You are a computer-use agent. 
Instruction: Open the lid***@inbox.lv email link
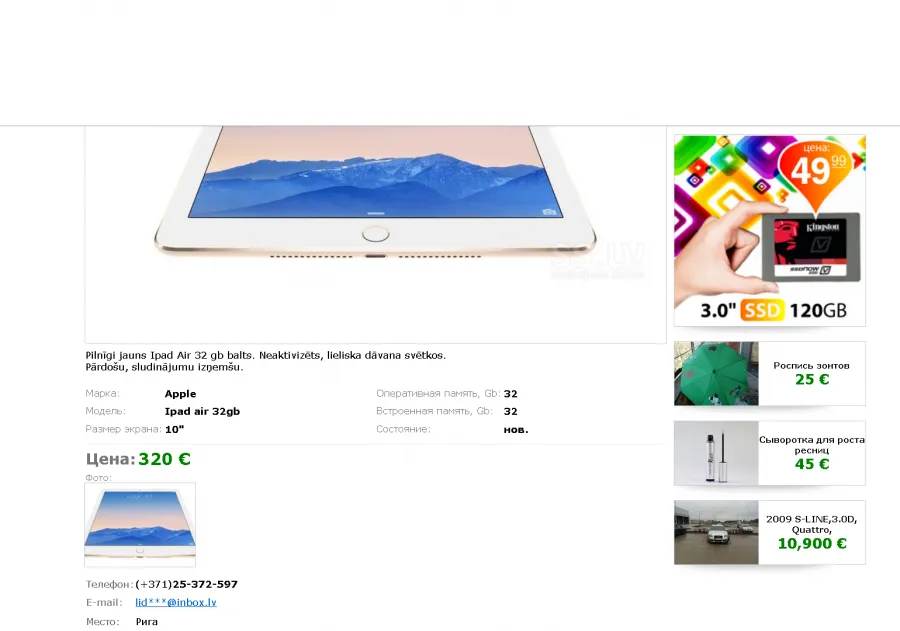click(176, 602)
